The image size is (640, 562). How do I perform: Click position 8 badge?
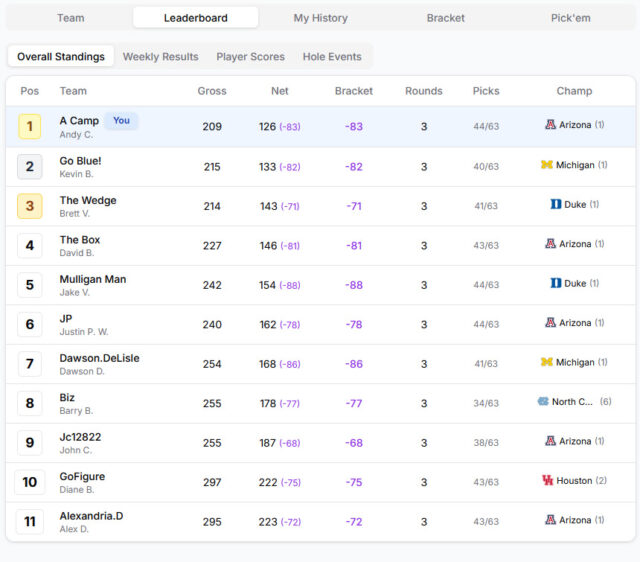coord(29,403)
